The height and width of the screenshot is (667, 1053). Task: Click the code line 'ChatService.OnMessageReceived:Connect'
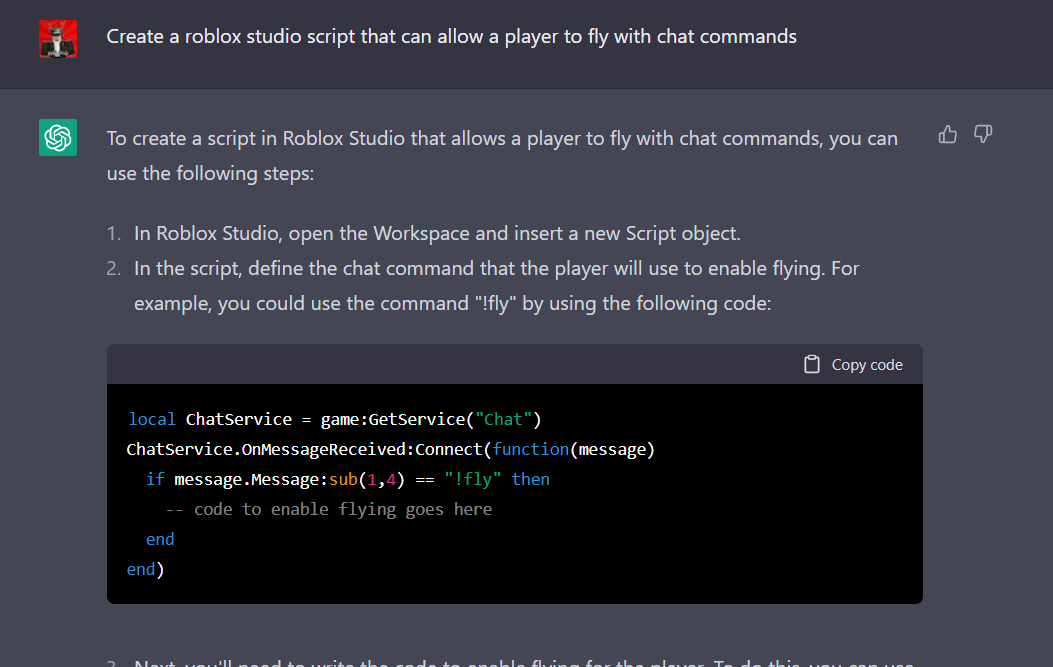click(391, 449)
